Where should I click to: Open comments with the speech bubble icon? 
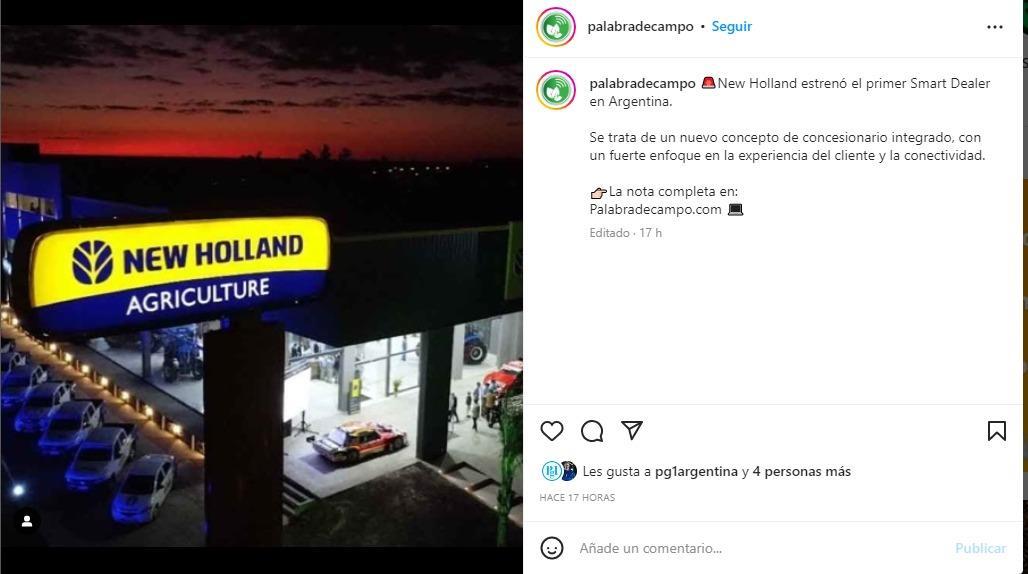click(x=592, y=430)
